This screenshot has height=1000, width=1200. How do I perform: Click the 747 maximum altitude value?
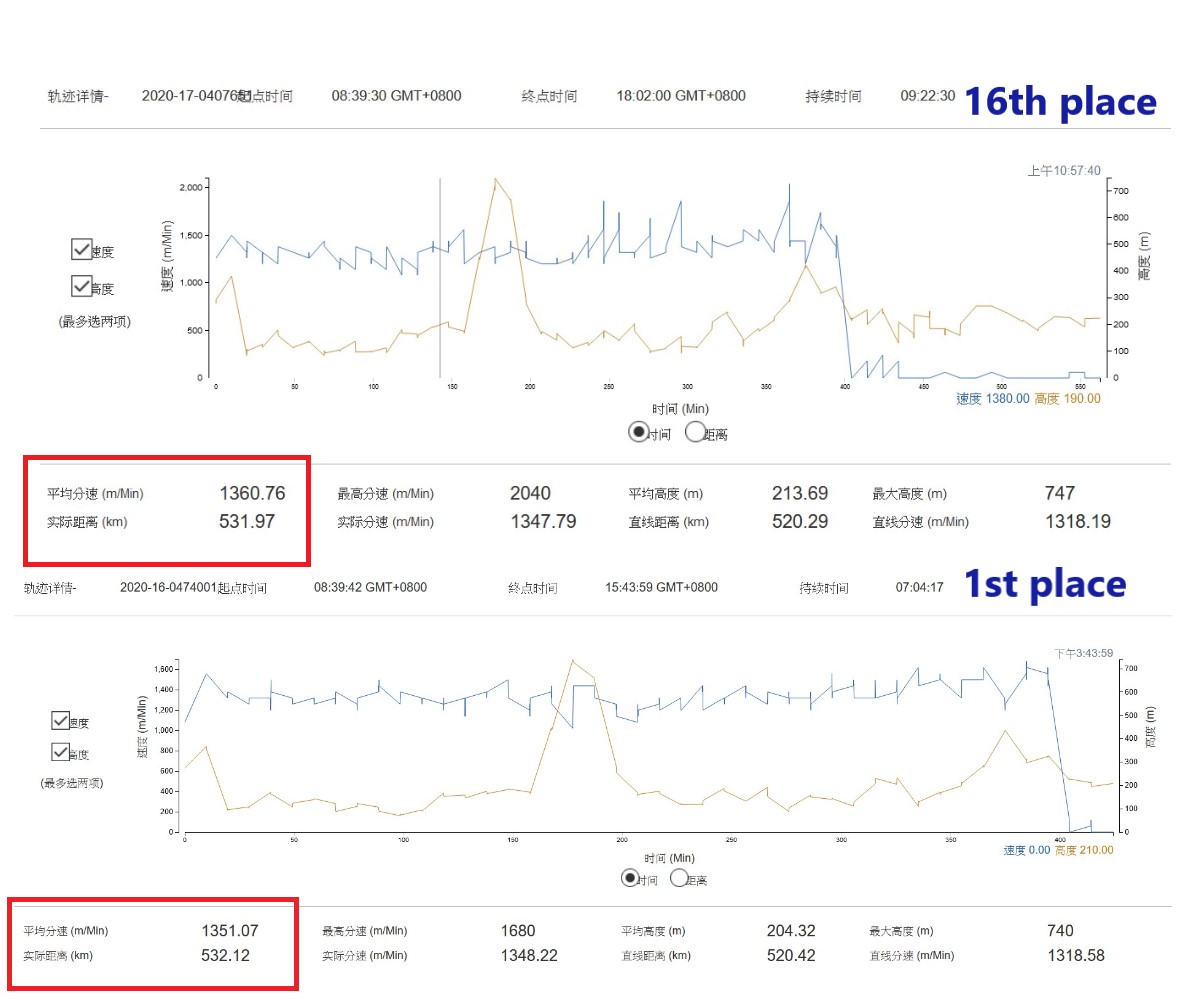point(1059,493)
